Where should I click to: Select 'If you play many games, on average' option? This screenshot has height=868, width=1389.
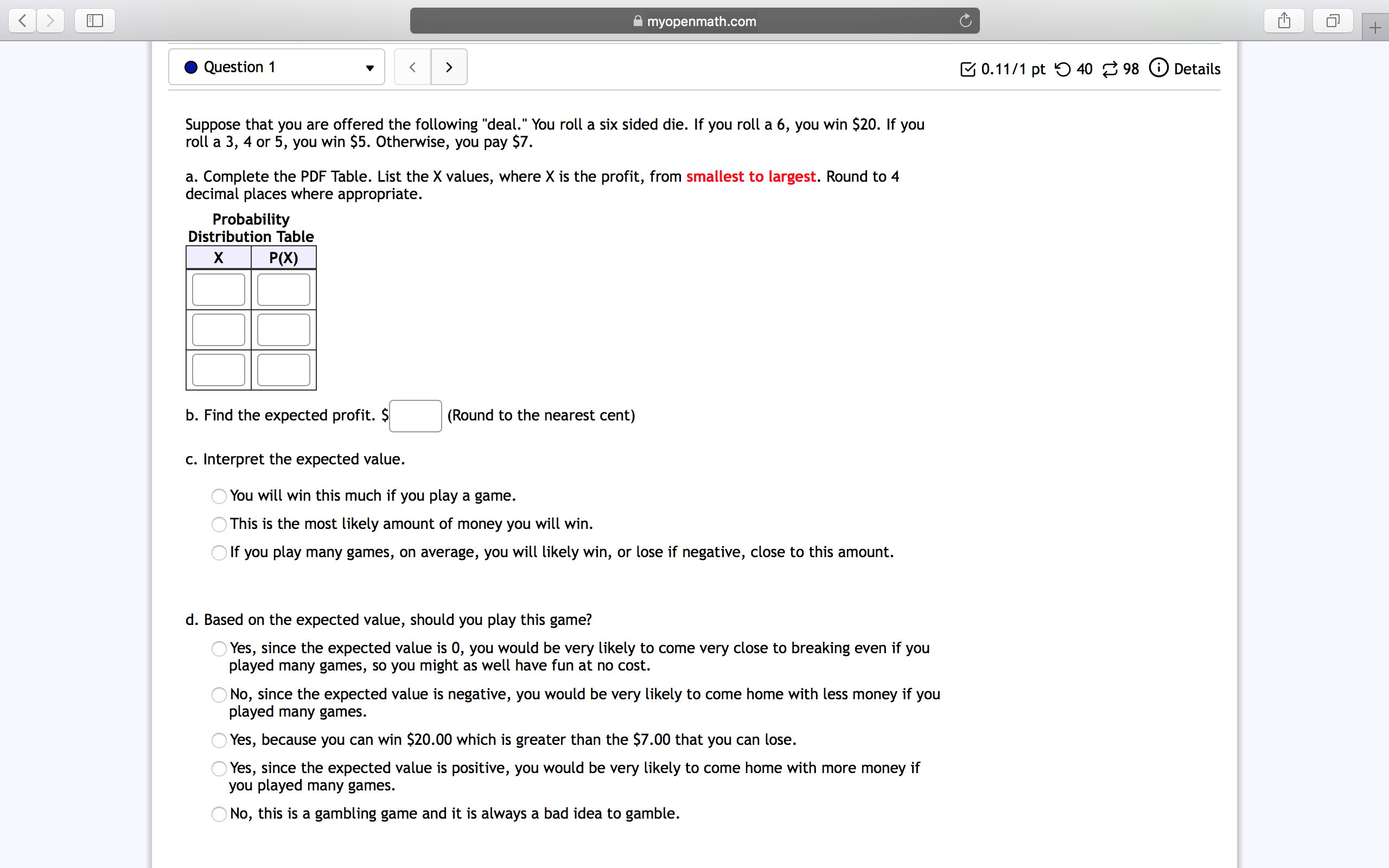point(218,552)
